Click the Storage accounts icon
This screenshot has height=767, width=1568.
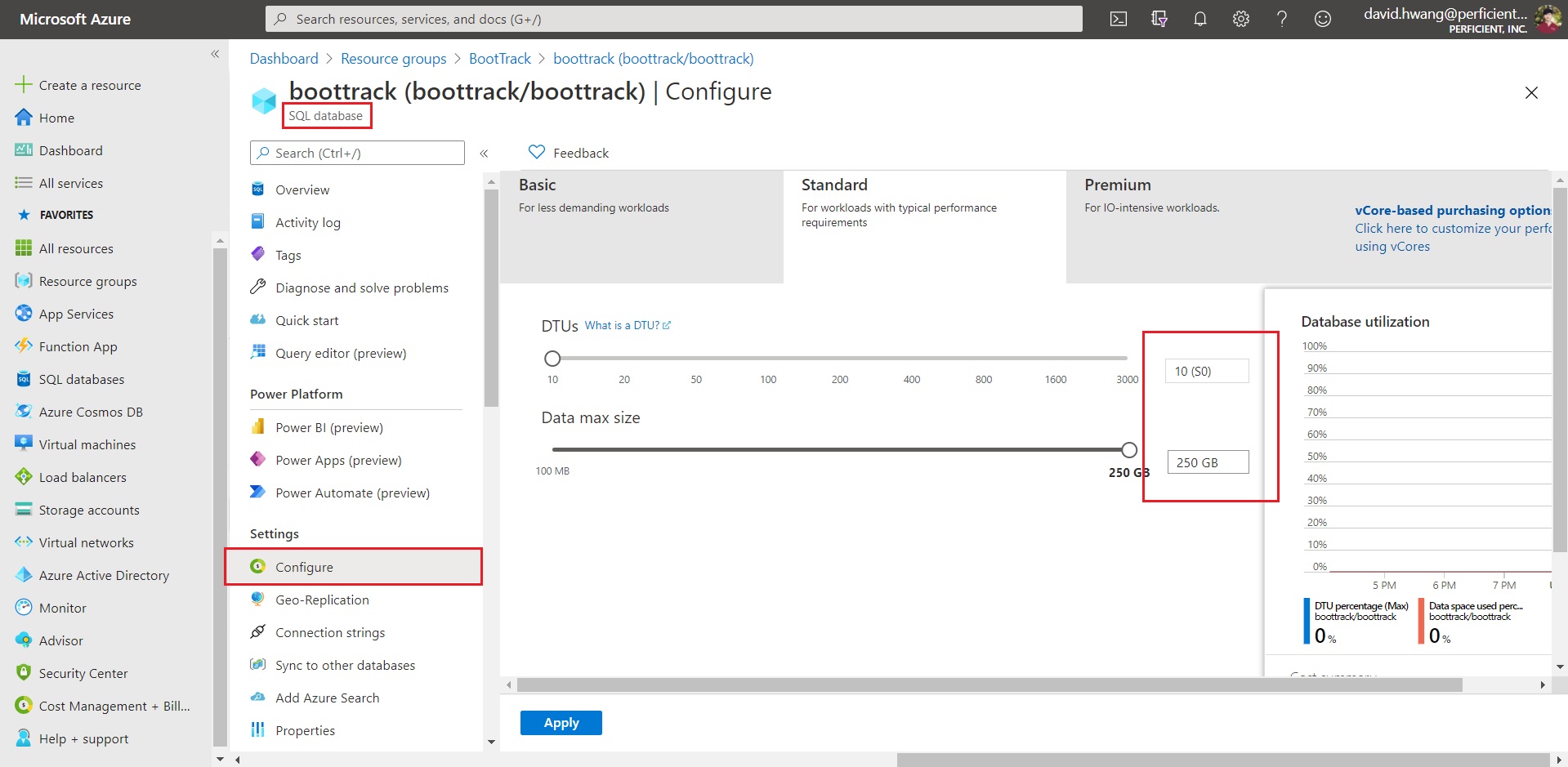click(24, 510)
